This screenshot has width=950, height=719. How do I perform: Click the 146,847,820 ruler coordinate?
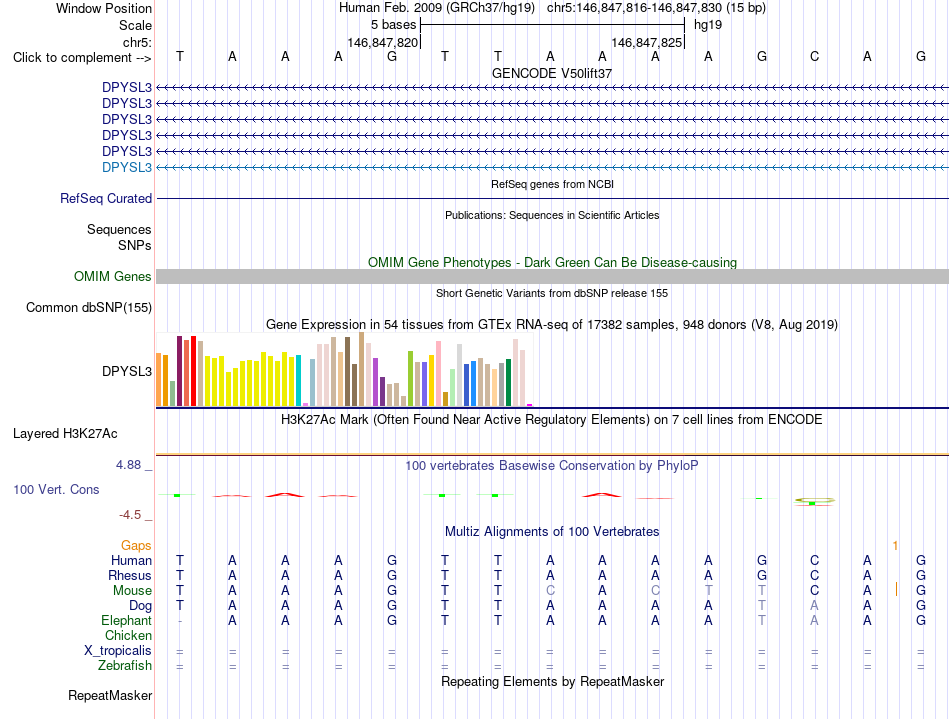click(x=383, y=42)
